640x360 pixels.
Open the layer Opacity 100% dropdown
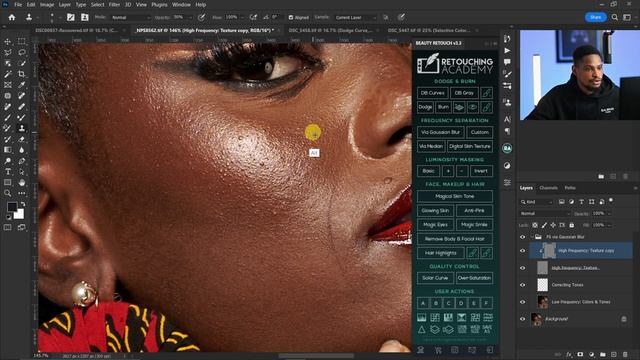coord(609,213)
